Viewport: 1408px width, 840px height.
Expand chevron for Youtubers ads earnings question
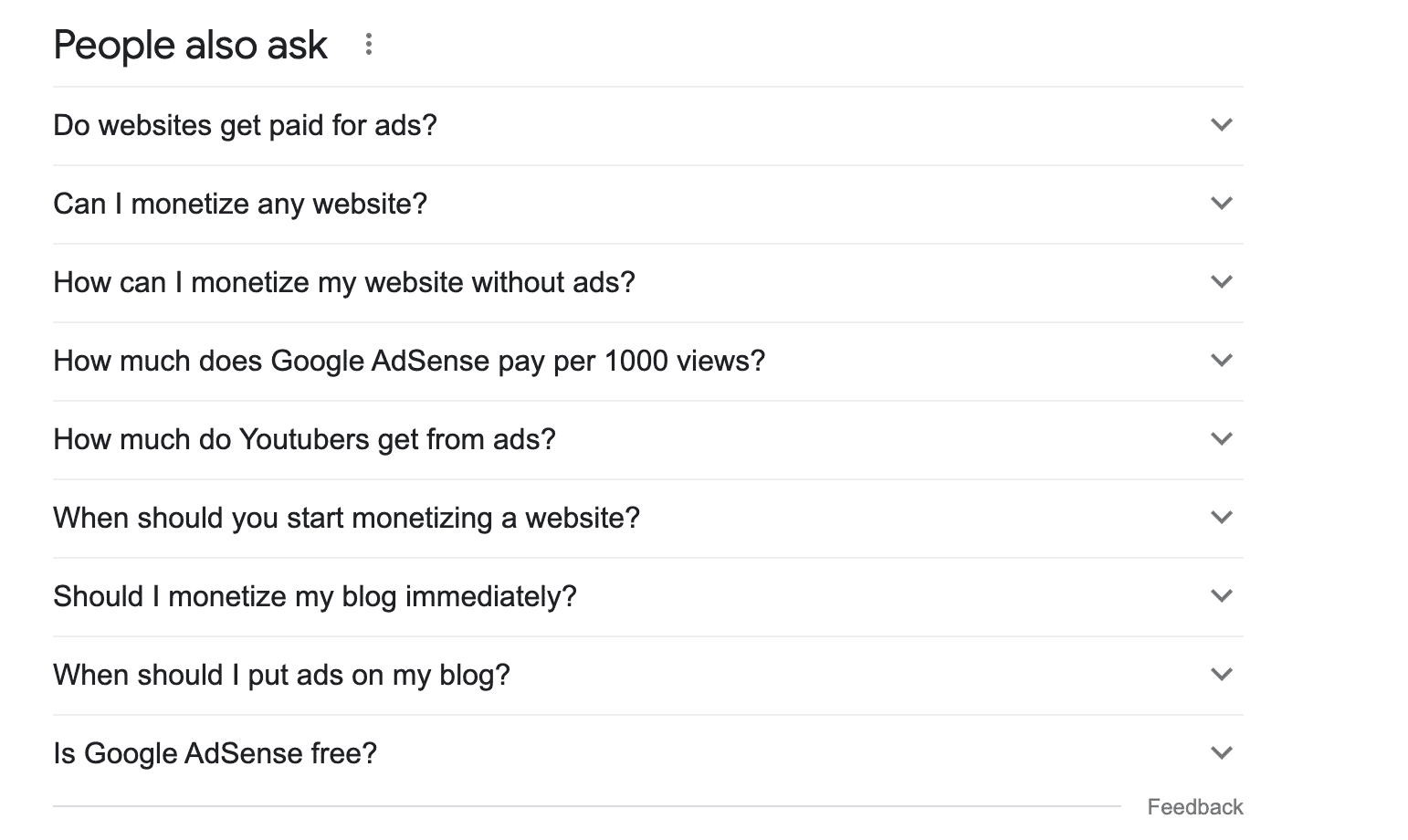[x=1221, y=439]
